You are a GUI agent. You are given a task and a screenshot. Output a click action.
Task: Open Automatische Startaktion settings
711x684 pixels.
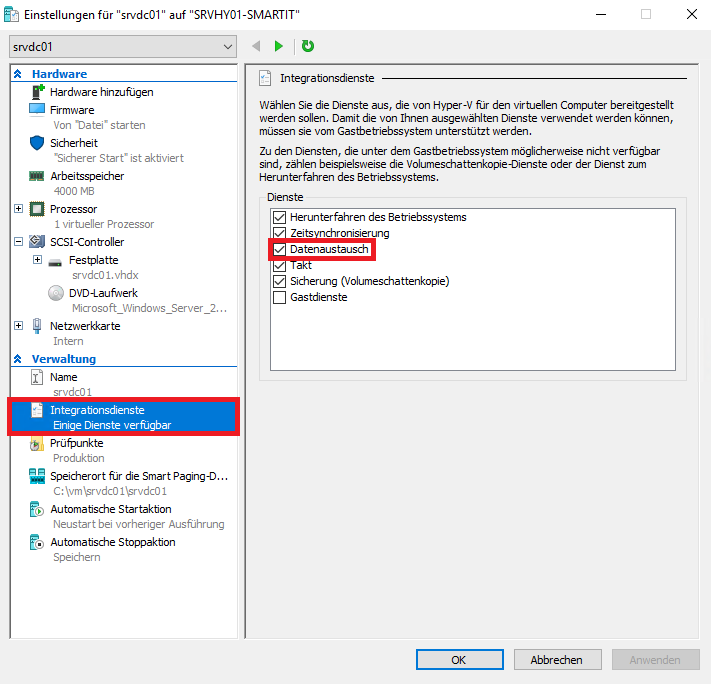[112, 509]
